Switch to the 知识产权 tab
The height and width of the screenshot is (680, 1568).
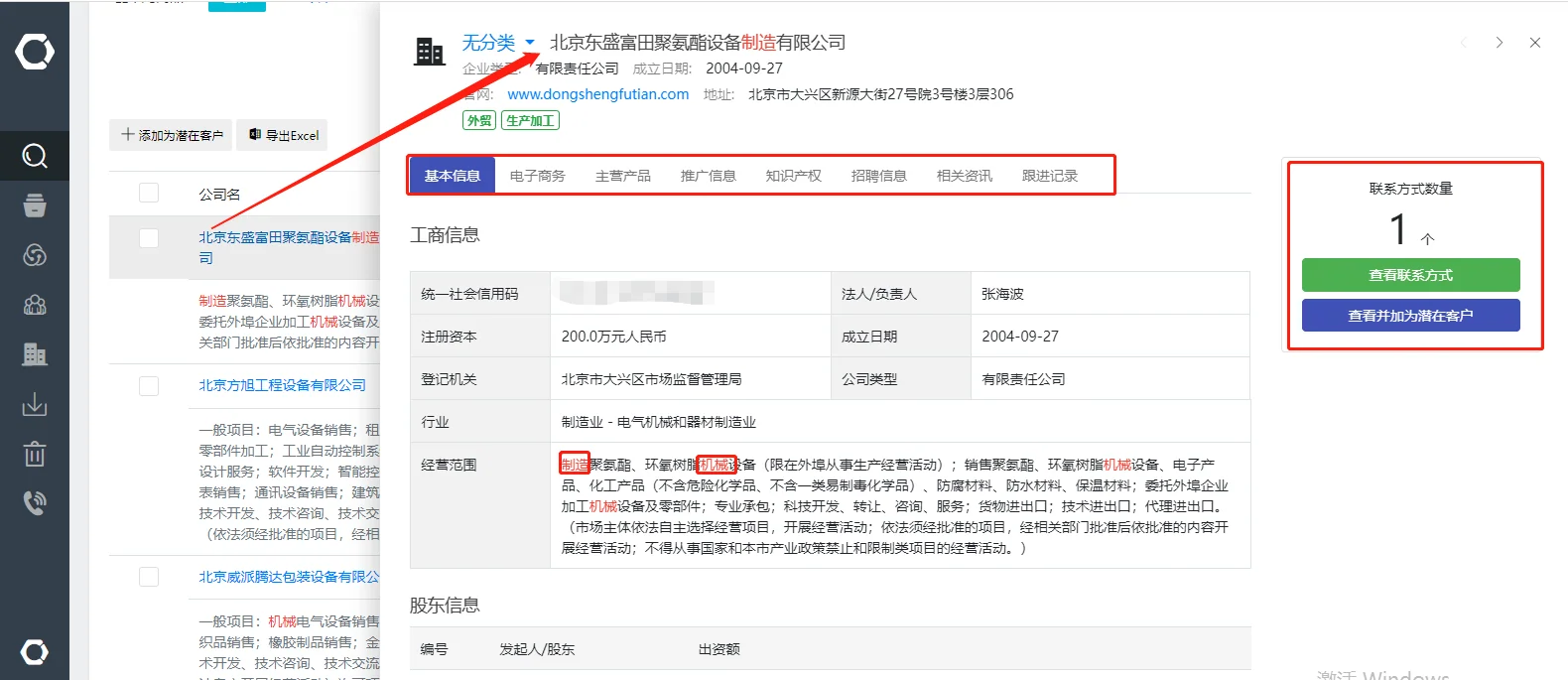[794, 176]
